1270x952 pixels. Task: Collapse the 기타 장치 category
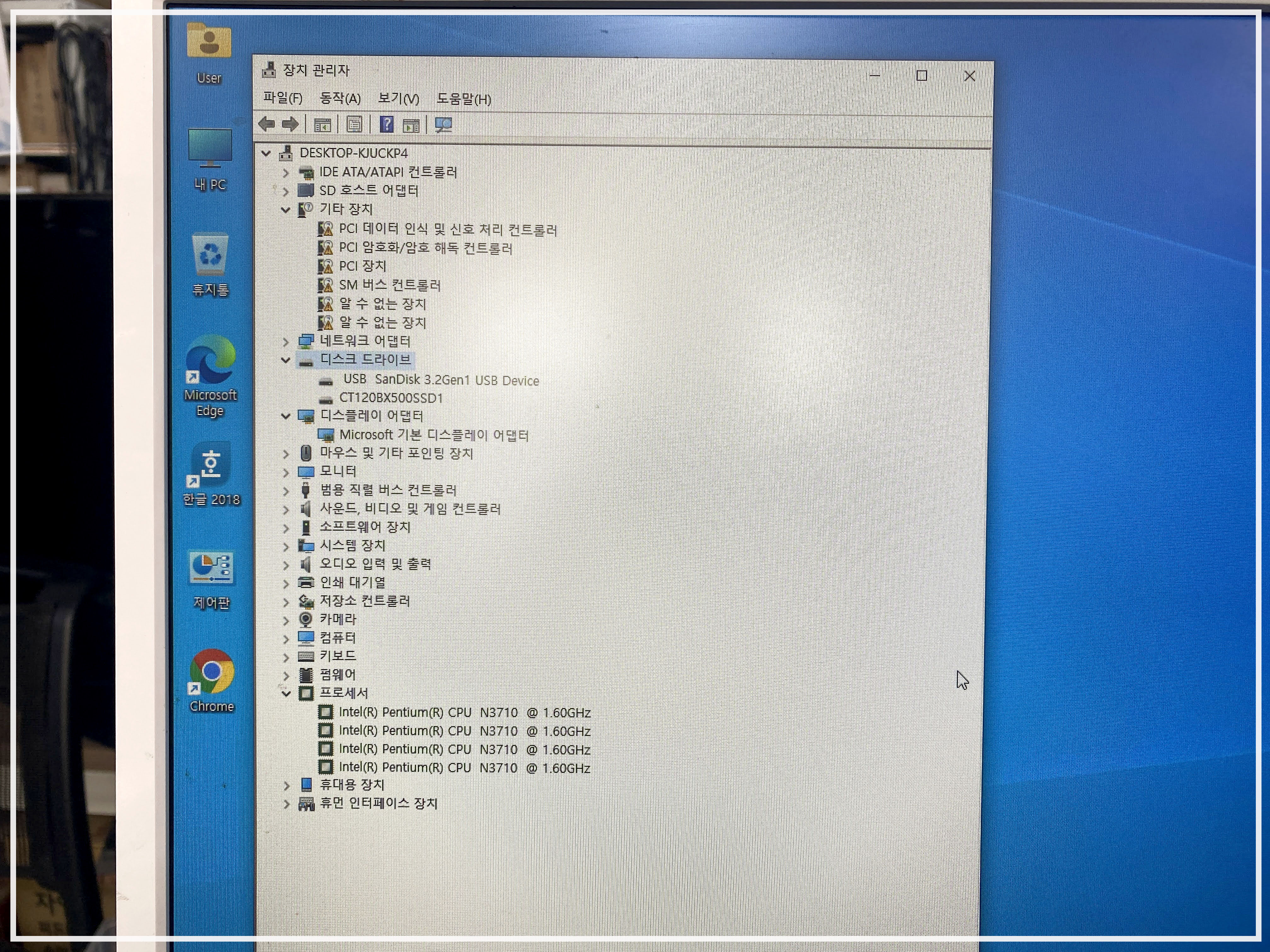click(x=285, y=210)
